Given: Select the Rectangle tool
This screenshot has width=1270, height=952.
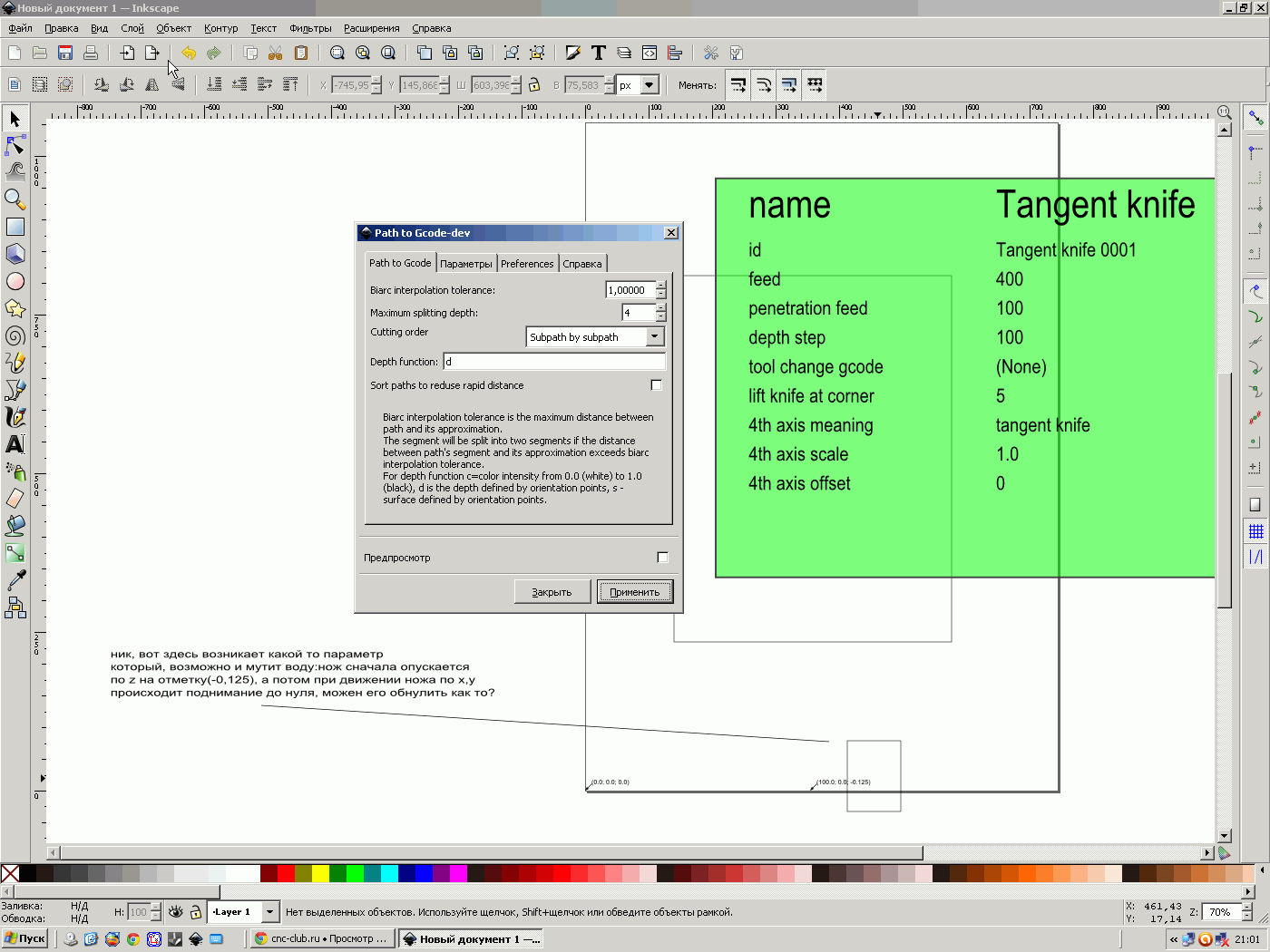Looking at the screenshot, I should click(x=15, y=227).
